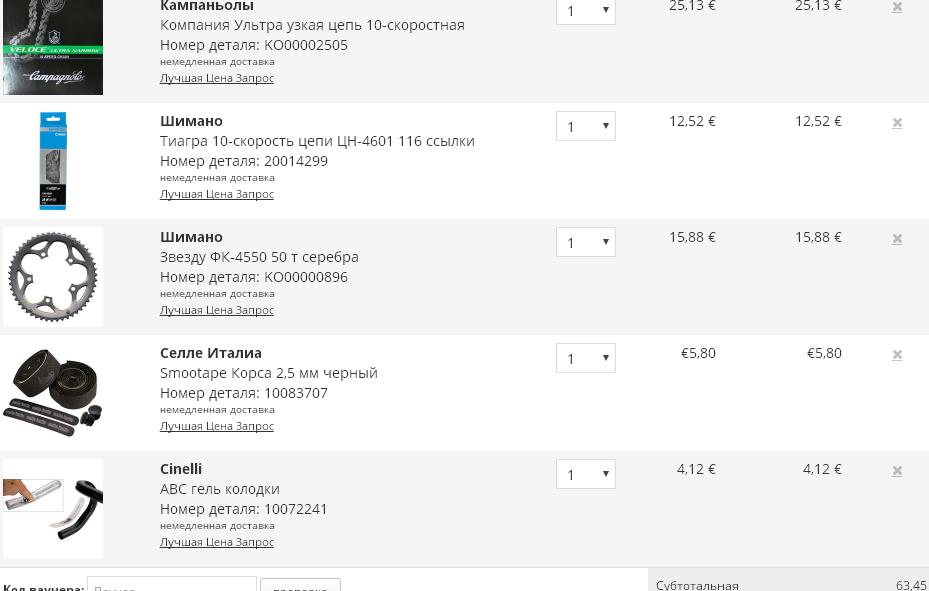Click best price request link for Тиагра chain
Screen dimensions: 929x591
click(217, 194)
